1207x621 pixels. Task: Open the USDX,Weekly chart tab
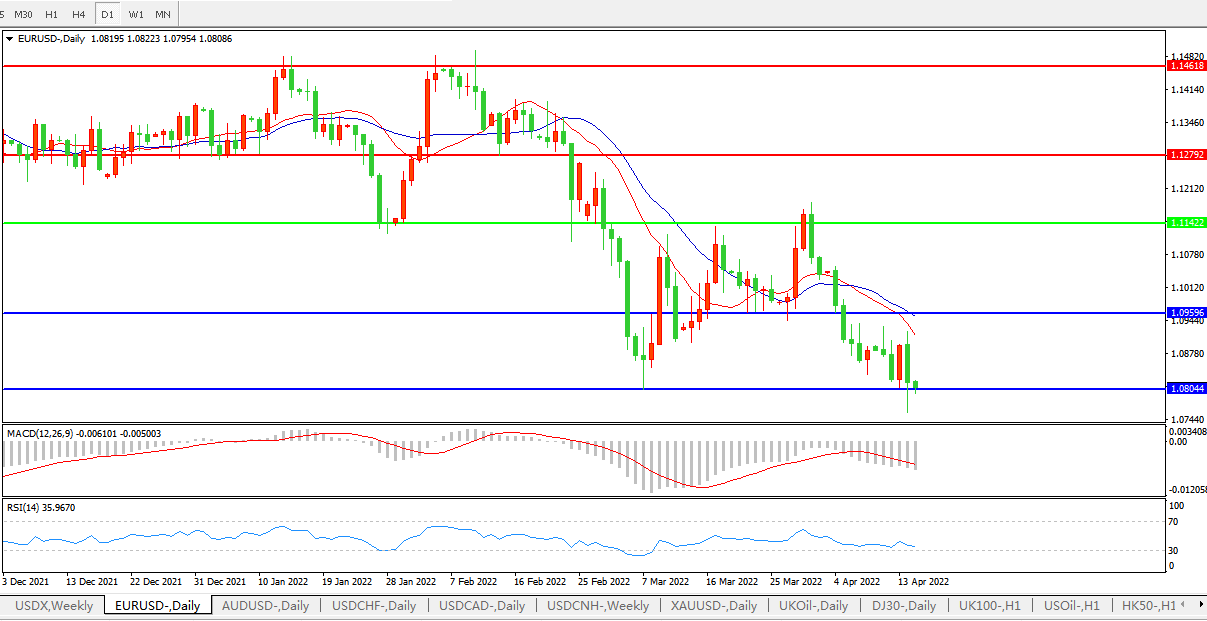tap(55, 606)
